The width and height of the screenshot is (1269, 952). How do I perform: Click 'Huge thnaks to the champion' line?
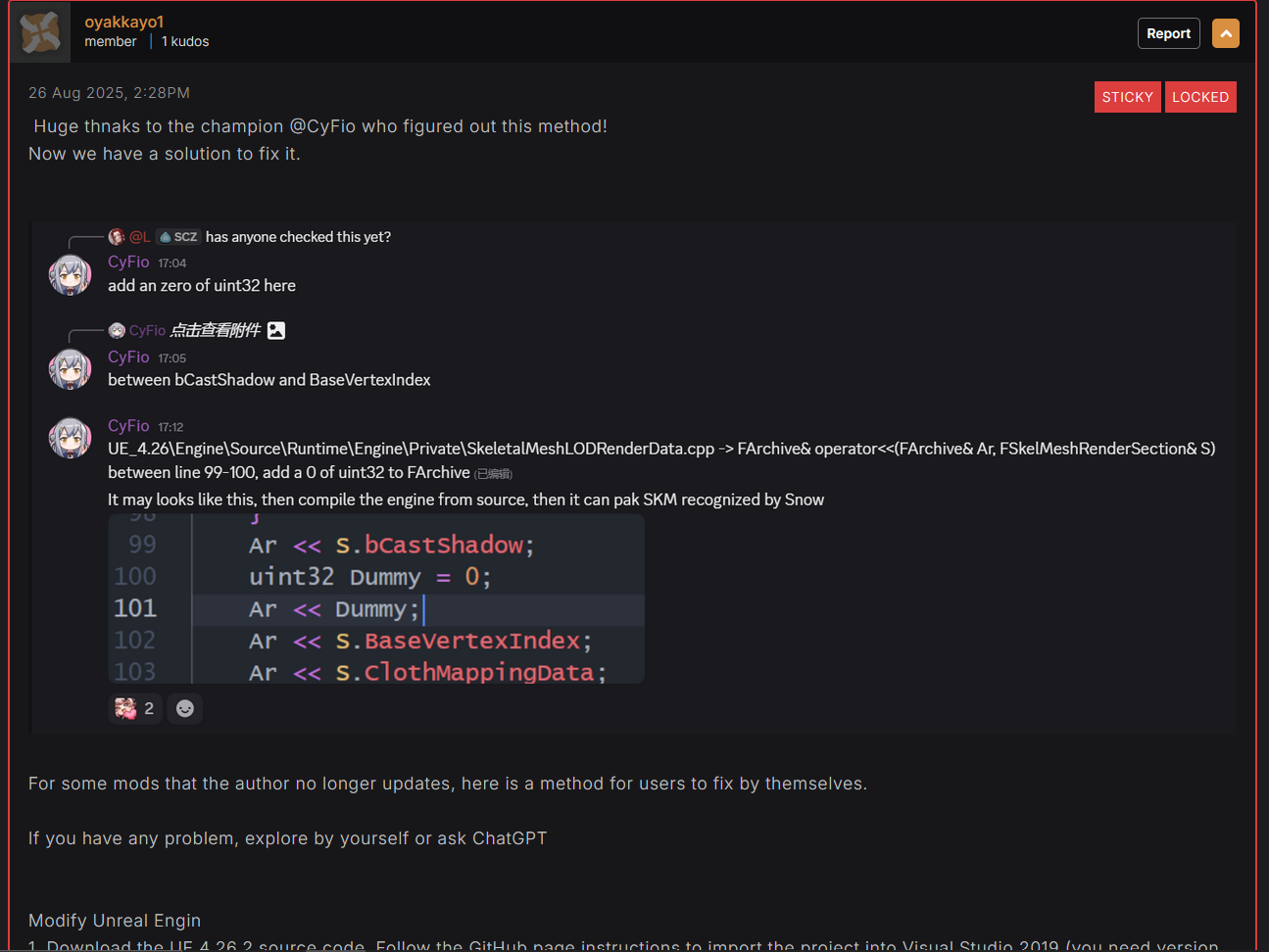320,126
